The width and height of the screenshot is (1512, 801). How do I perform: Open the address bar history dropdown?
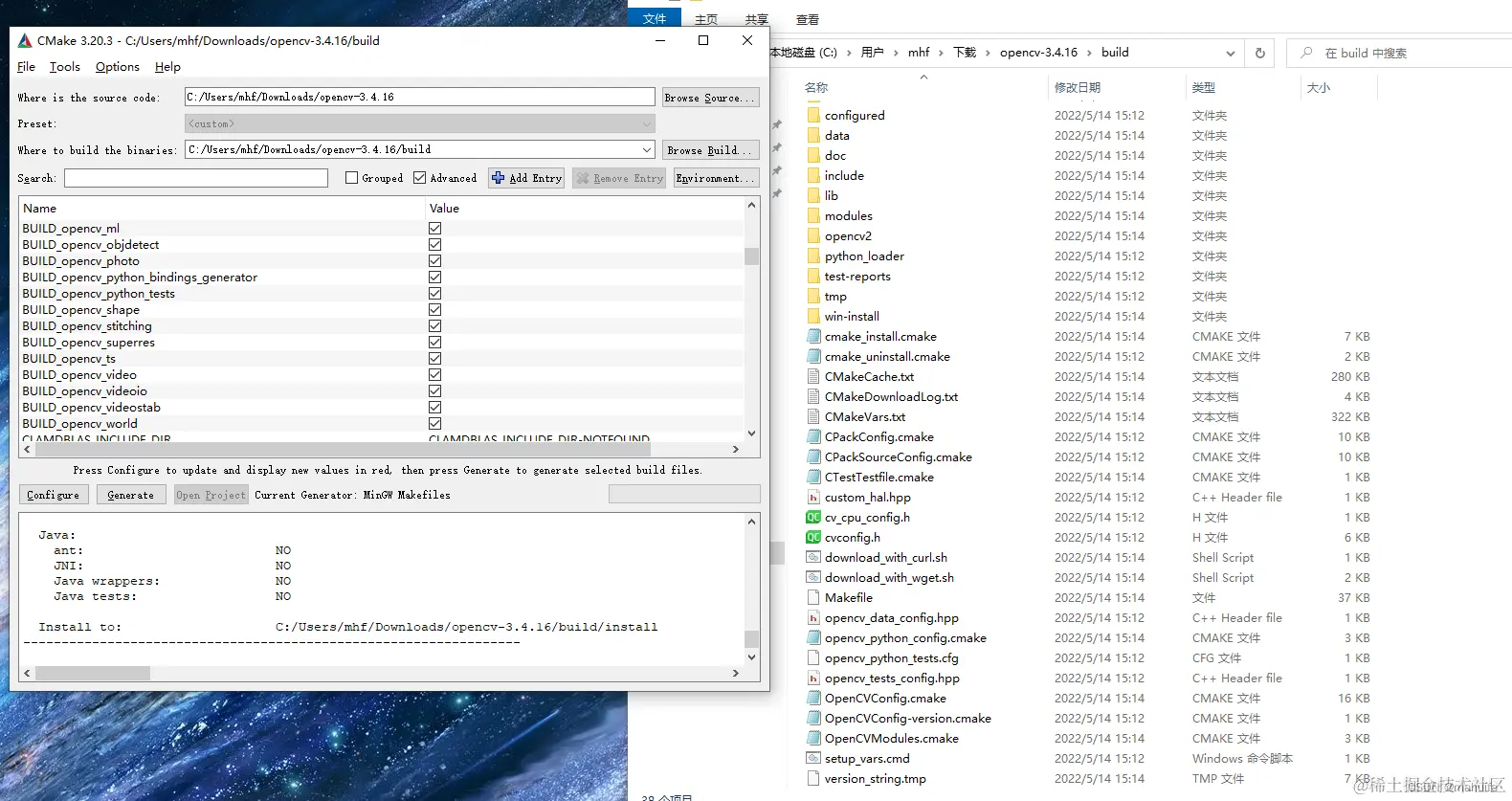[1231, 53]
